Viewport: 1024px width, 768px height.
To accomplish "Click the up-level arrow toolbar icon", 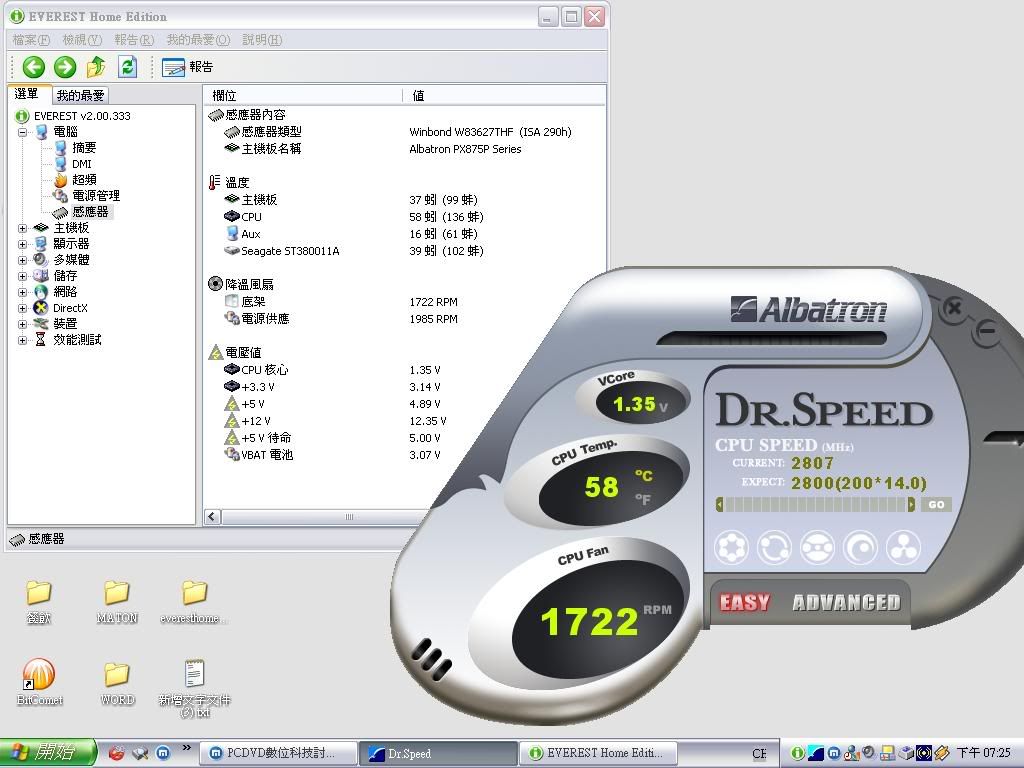I will tap(96, 67).
